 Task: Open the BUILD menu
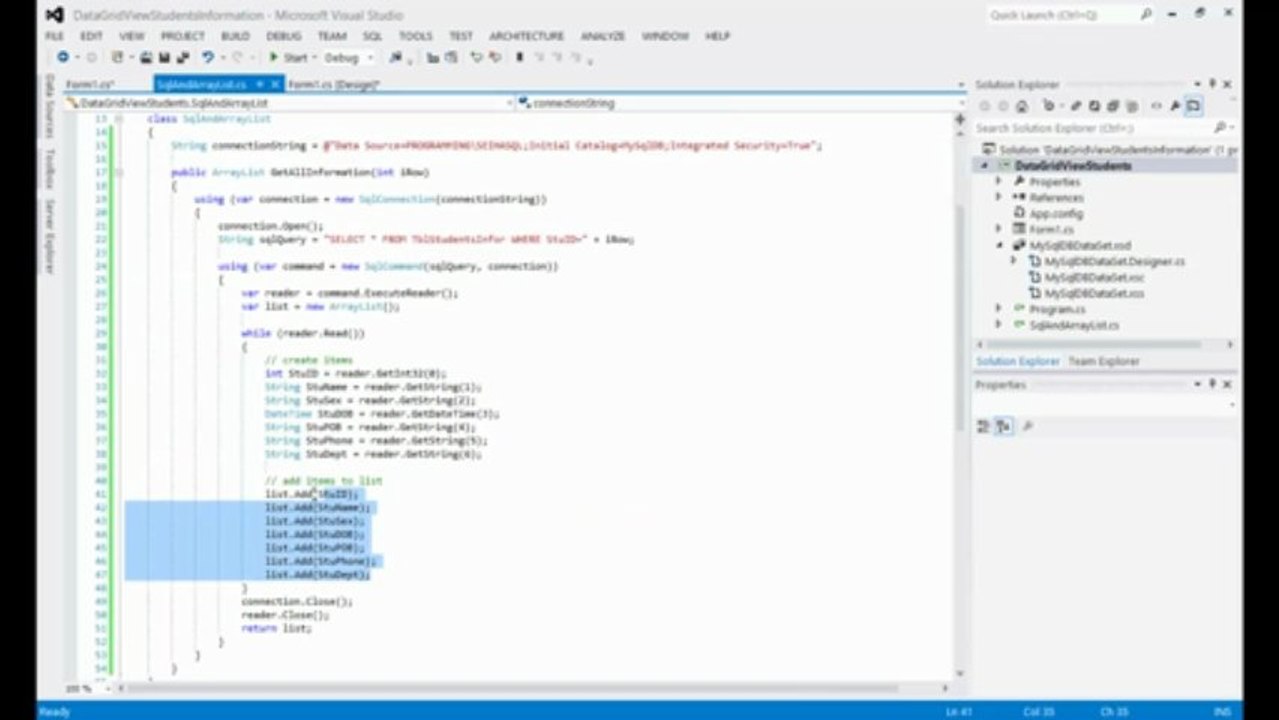(235, 36)
